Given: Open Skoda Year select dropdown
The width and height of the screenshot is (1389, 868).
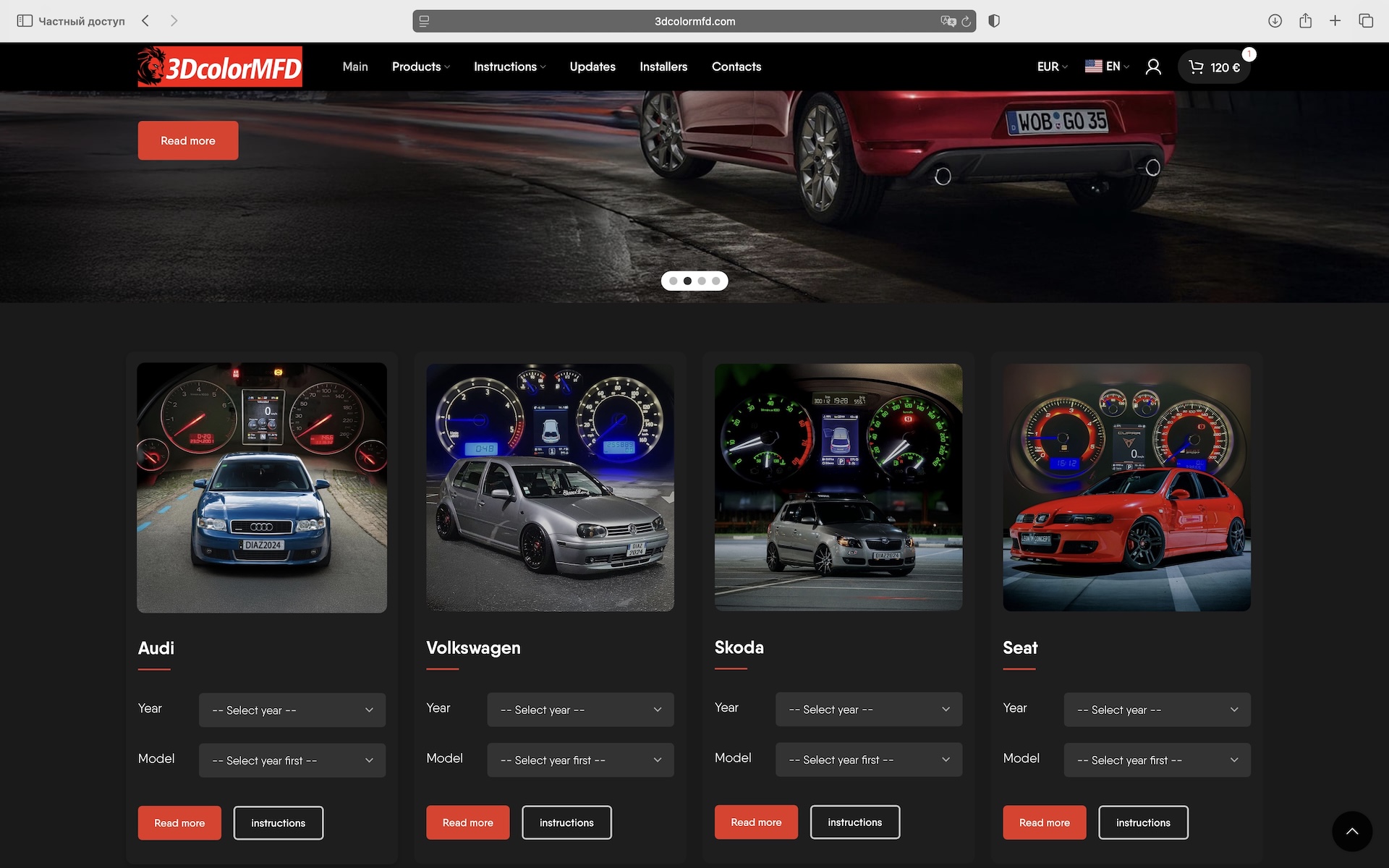Looking at the screenshot, I should pos(869,709).
